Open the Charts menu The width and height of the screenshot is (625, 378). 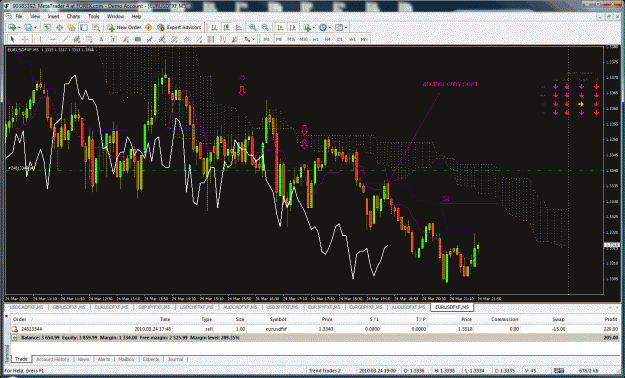point(73,16)
